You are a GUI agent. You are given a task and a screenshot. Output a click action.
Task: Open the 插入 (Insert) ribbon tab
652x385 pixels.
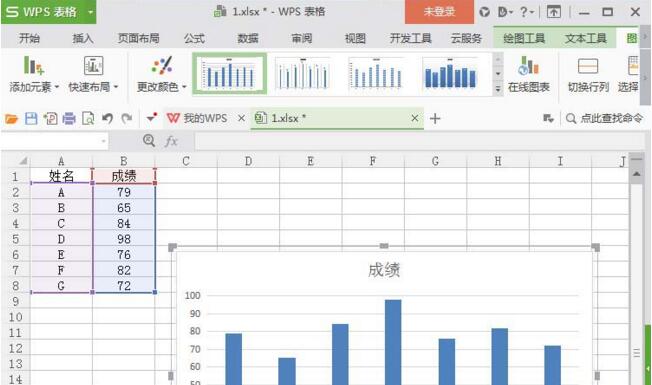[83, 38]
